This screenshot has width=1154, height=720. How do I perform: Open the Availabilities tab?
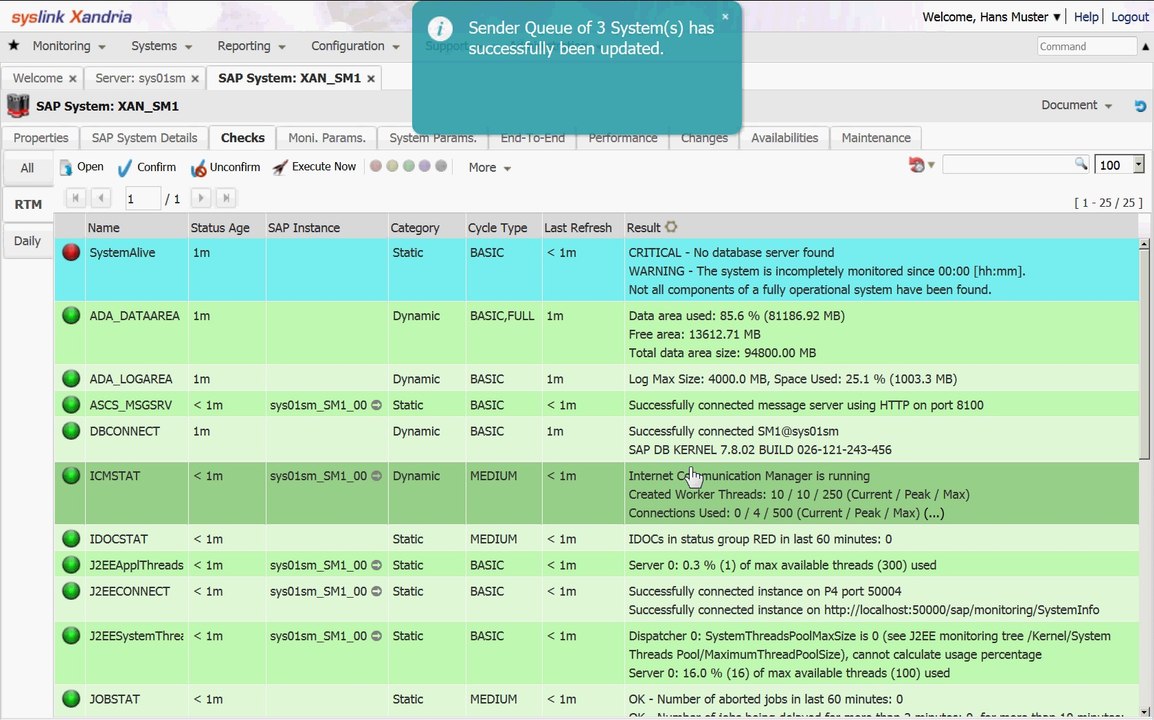point(785,138)
